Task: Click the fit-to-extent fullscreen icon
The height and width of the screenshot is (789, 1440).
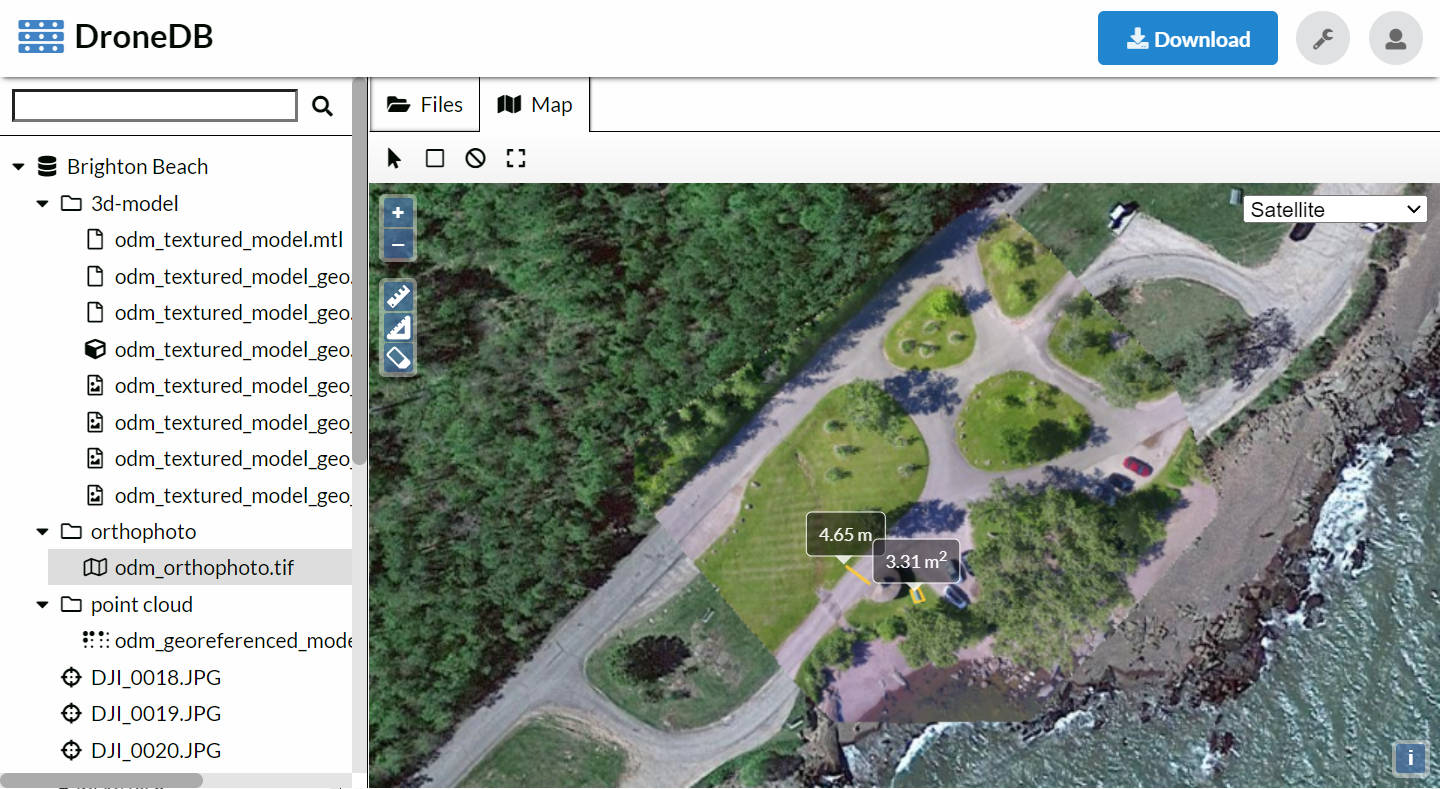Action: pyautogui.click(x=515, y=157)
